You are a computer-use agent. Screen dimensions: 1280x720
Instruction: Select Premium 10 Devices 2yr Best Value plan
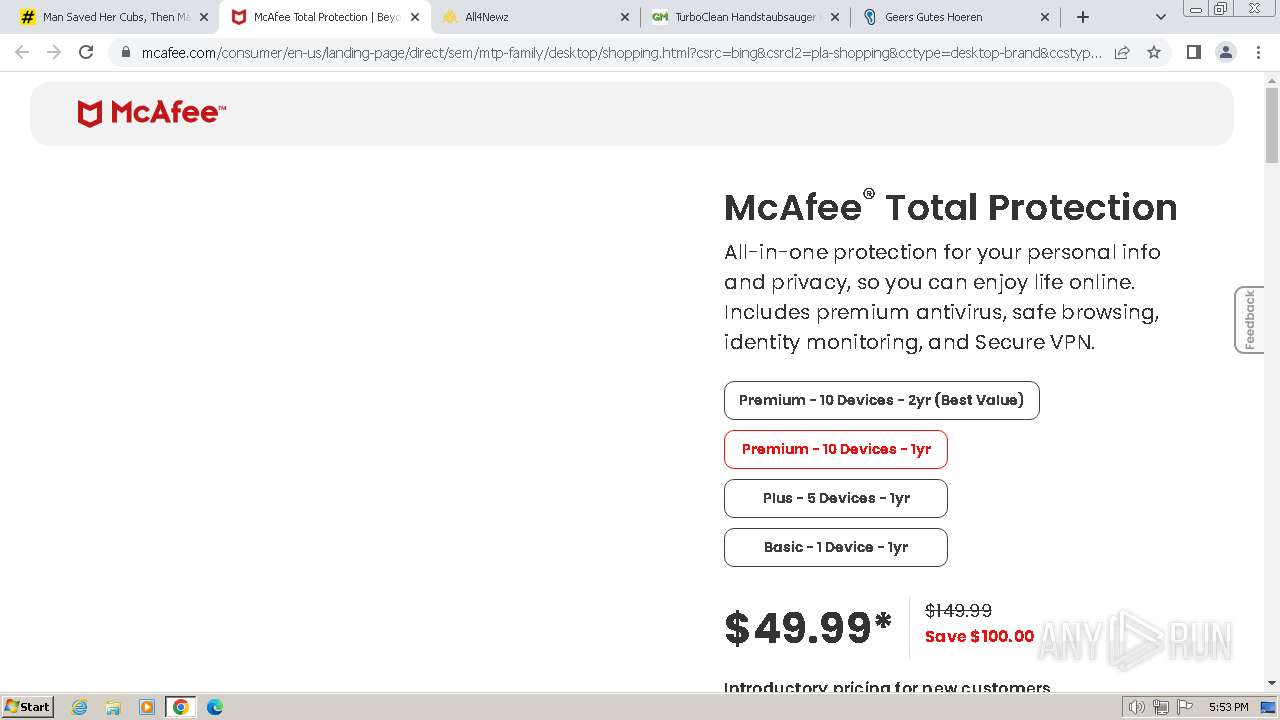pyautogui.click(x=881, y=400)
